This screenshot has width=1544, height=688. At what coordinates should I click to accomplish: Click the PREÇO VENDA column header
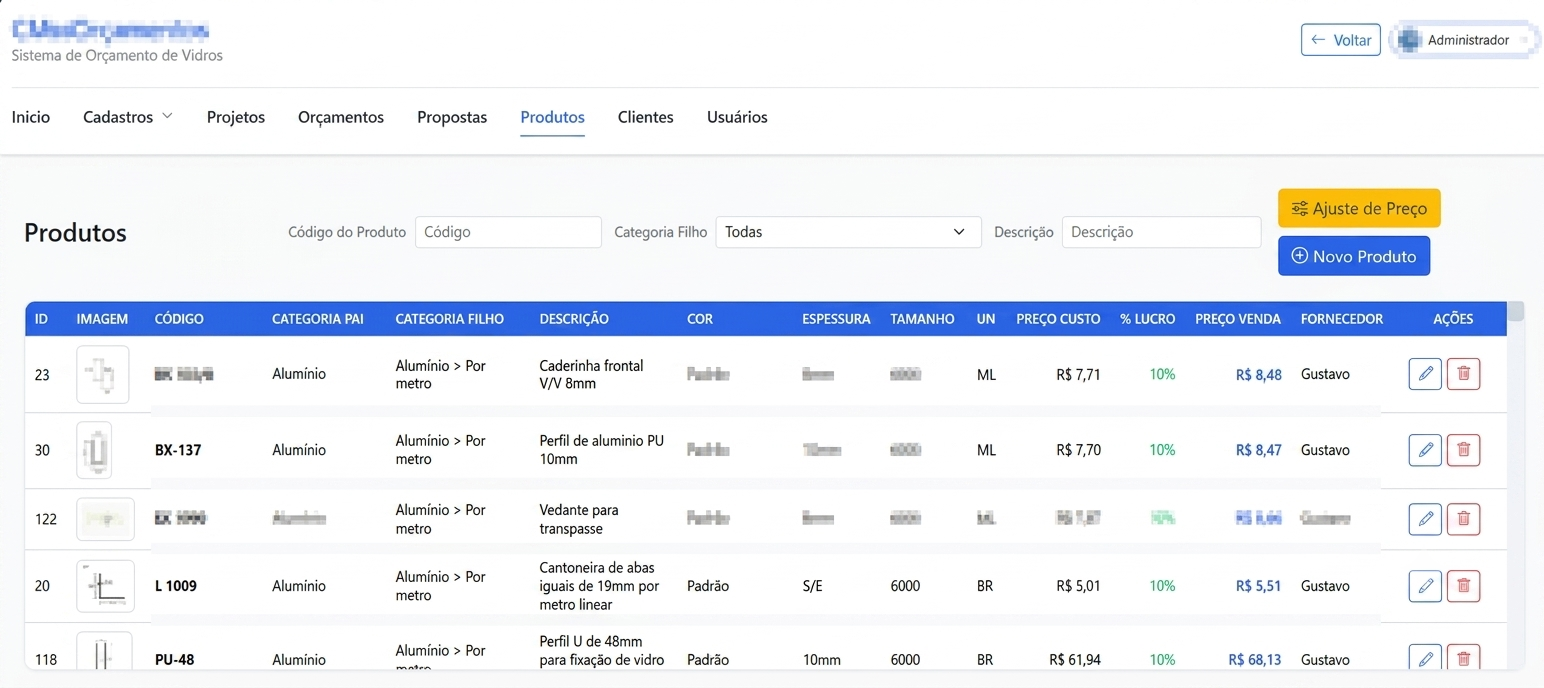(x=1238, y=319)
